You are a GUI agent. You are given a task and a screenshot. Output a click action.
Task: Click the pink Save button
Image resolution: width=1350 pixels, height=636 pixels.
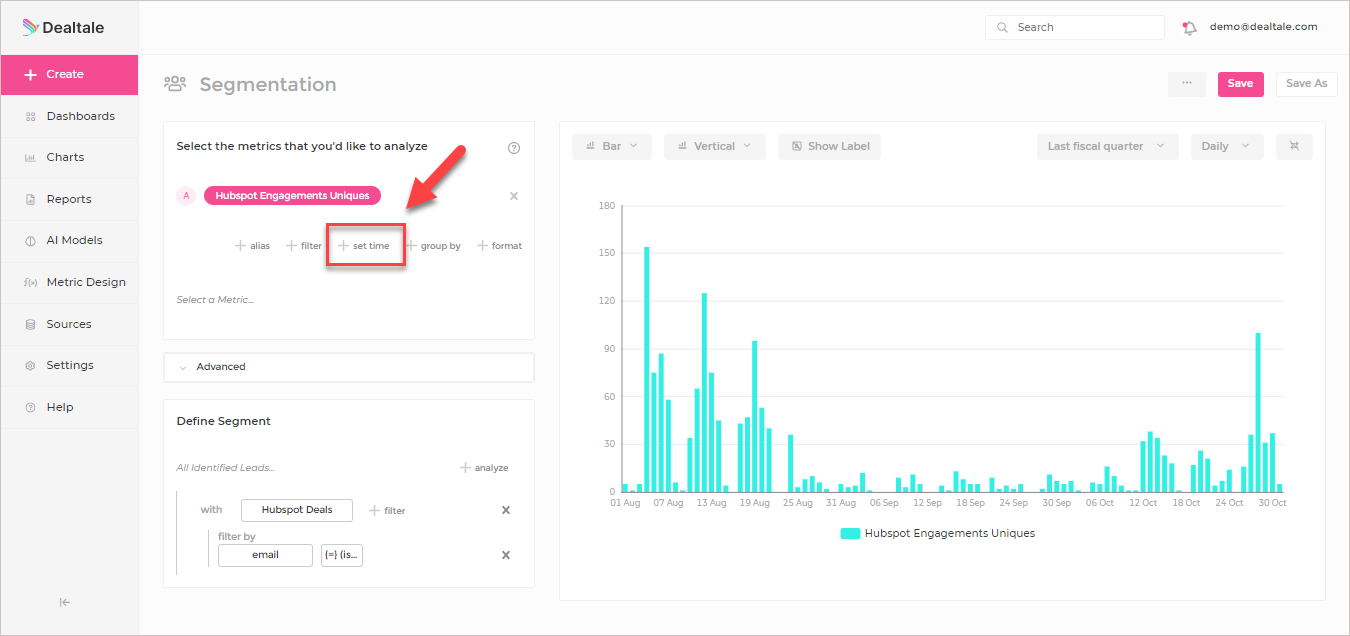(1240, 84)
